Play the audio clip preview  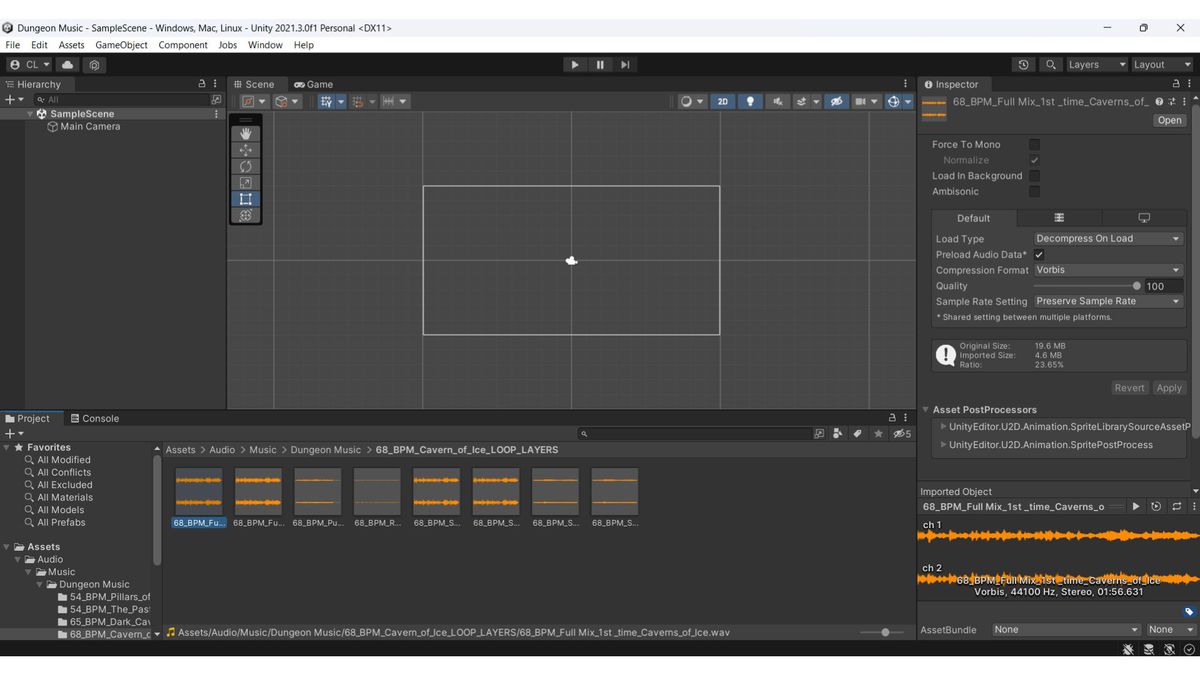click(1136, 507)
